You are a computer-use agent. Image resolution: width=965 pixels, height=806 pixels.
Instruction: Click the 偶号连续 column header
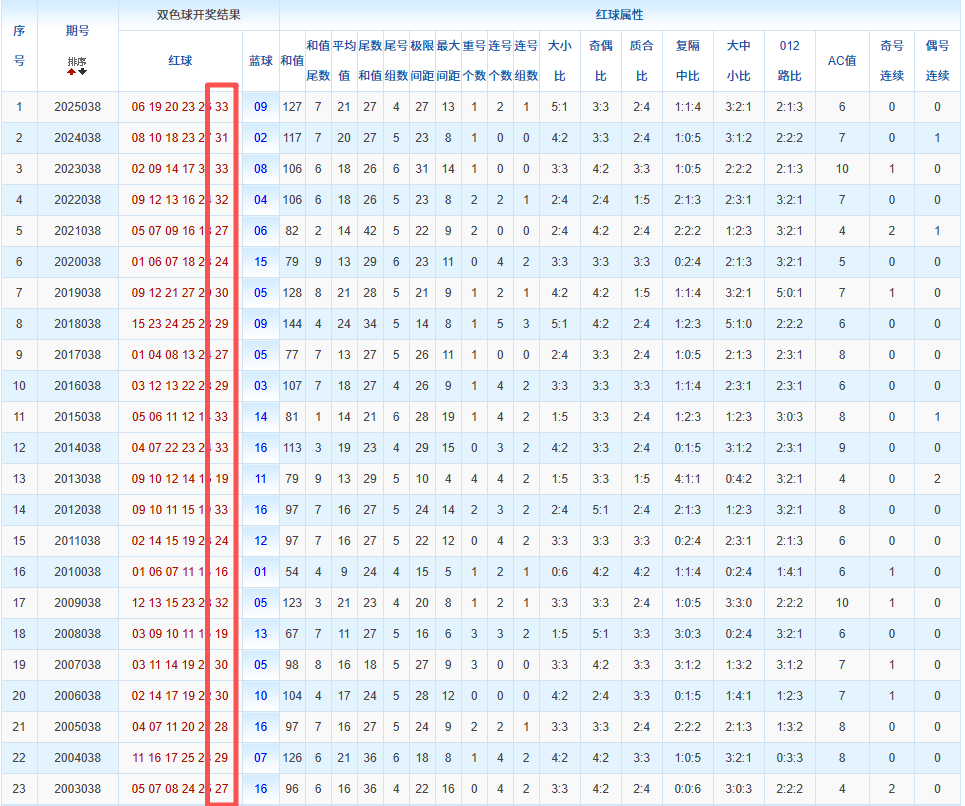pyautogui.click(x=937, y=61)
